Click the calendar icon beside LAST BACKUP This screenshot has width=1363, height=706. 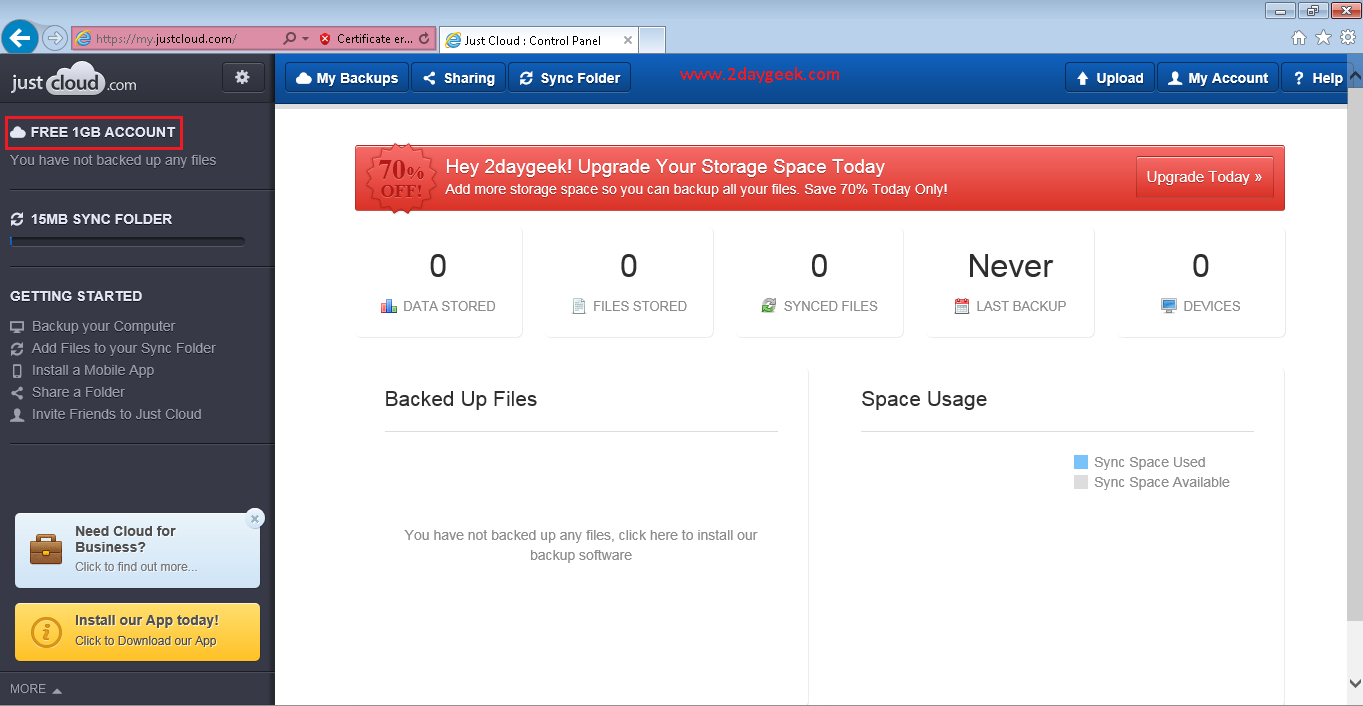[962, 306]
